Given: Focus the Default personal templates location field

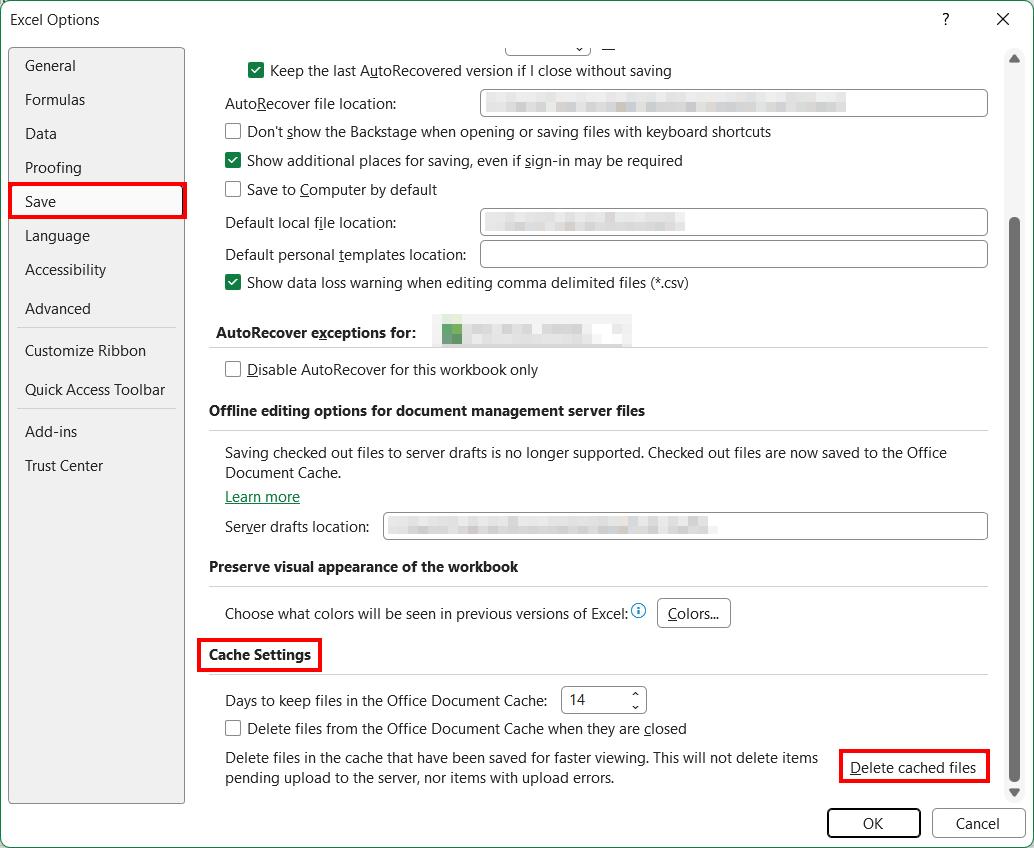Looking at the screenshot, I should point(733,254).
